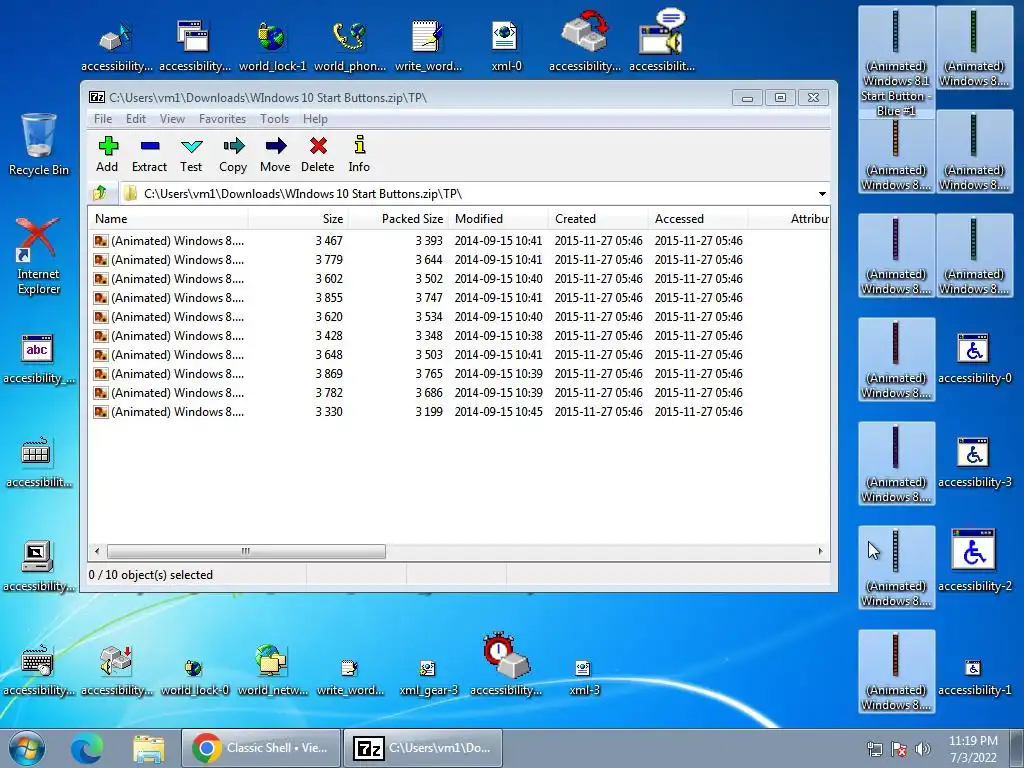This screenshot has height=768, width=1024.
Task: Select the world_lock-0 desktop icon
Action: (195, 677)
